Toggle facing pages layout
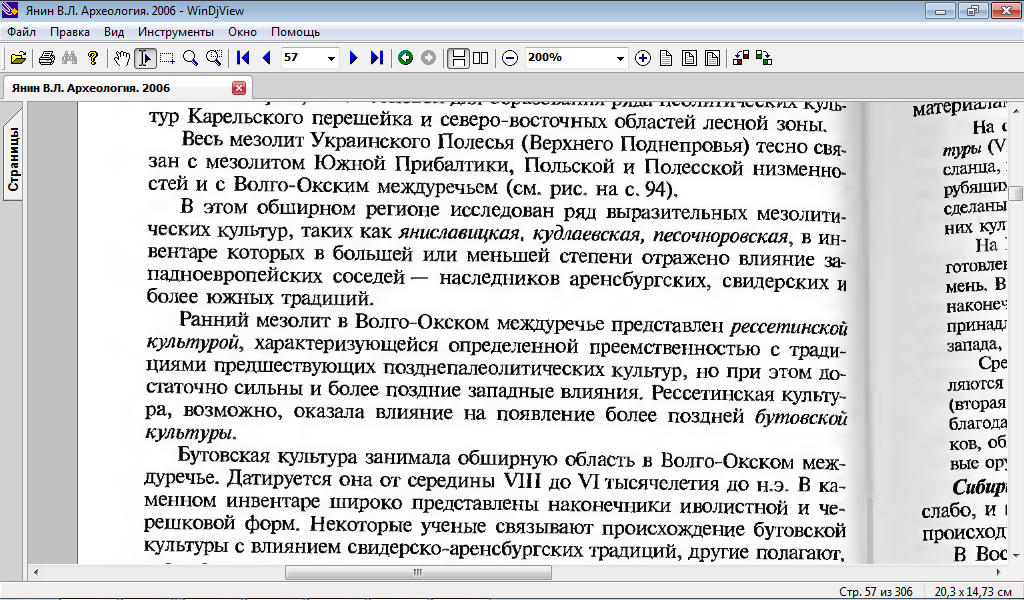 tap(481, 58)
